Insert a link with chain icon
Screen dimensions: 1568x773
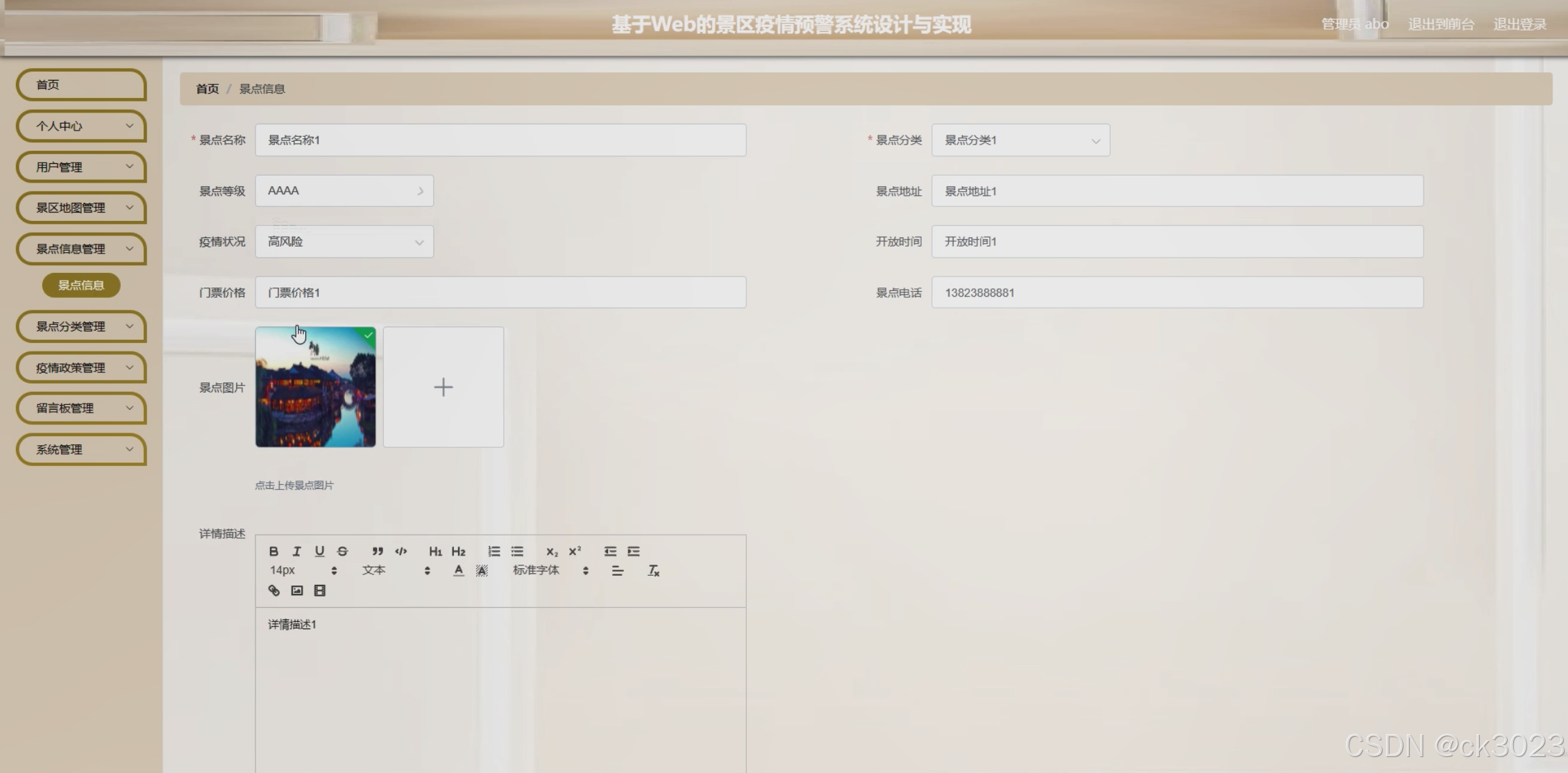pyautogui.click(x=273, y=590)
